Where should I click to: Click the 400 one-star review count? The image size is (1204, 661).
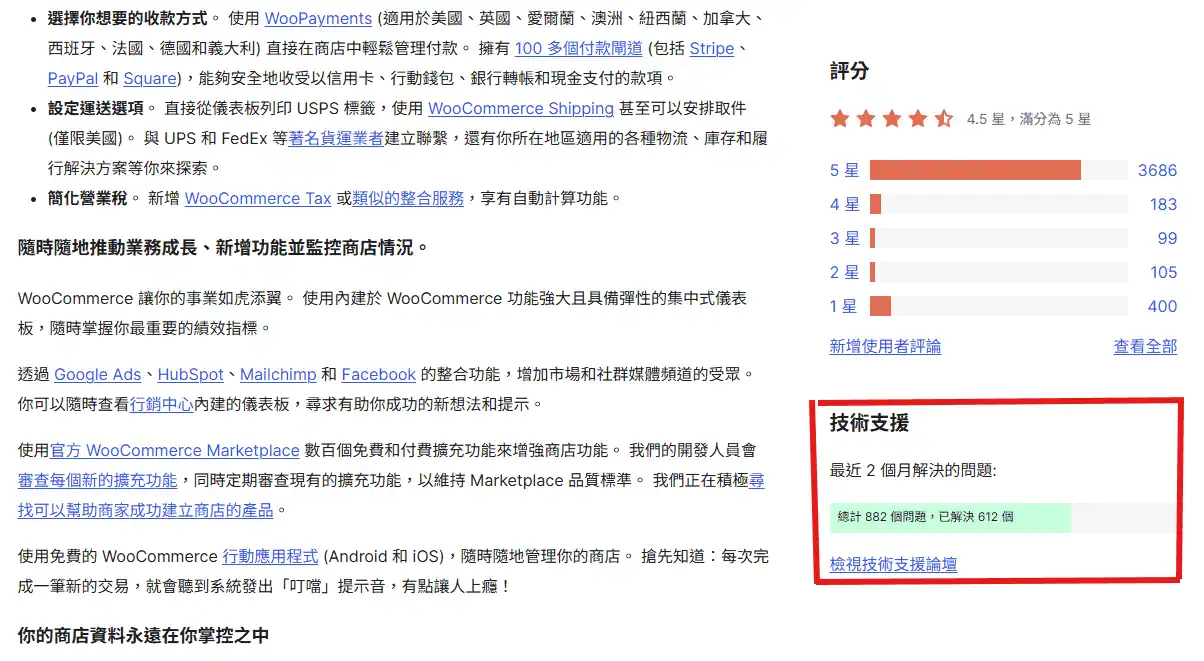point(1162,306)
